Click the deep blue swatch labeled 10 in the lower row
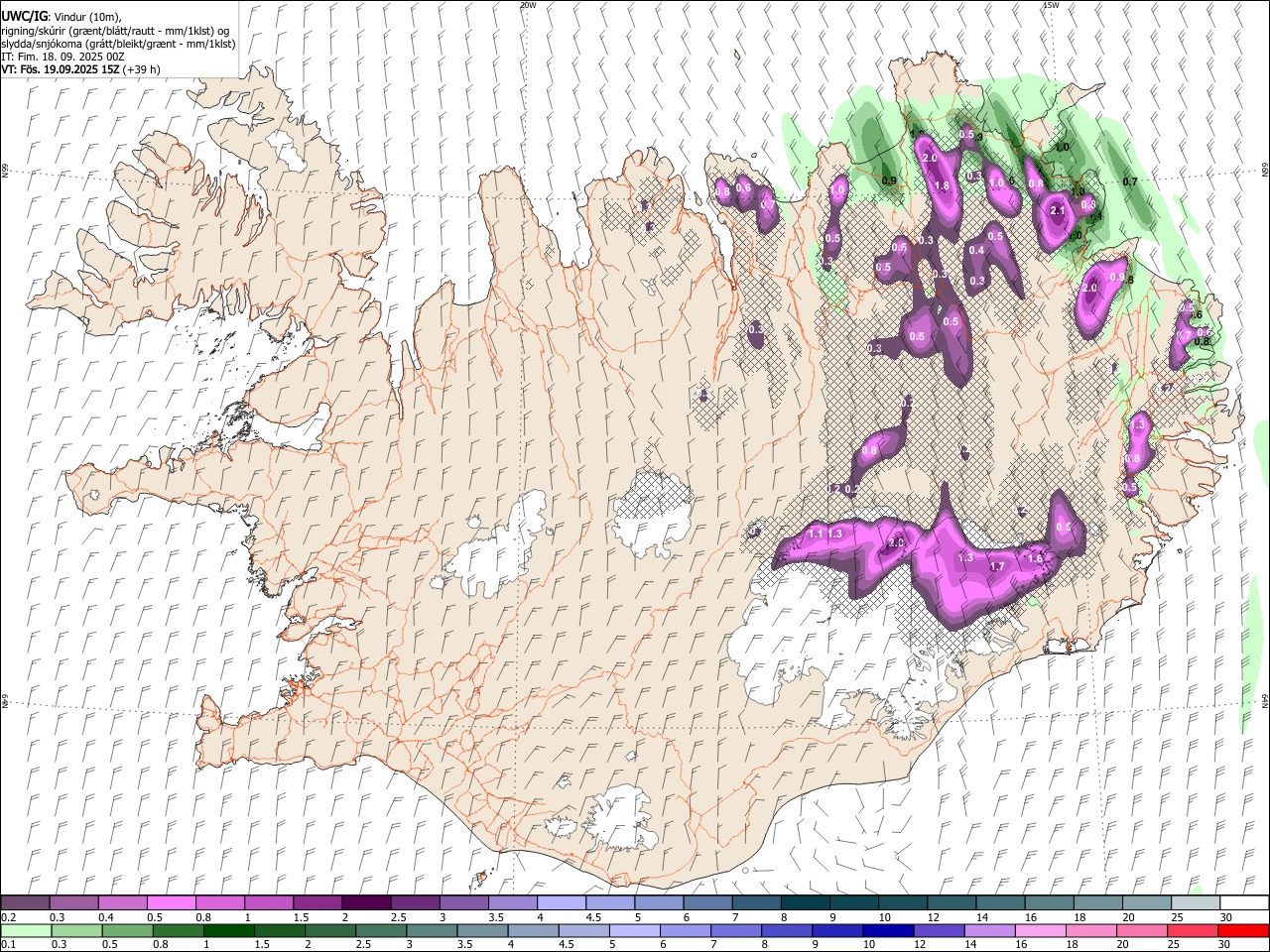The height and width of the screenshot is (952, 1270). 888,931
